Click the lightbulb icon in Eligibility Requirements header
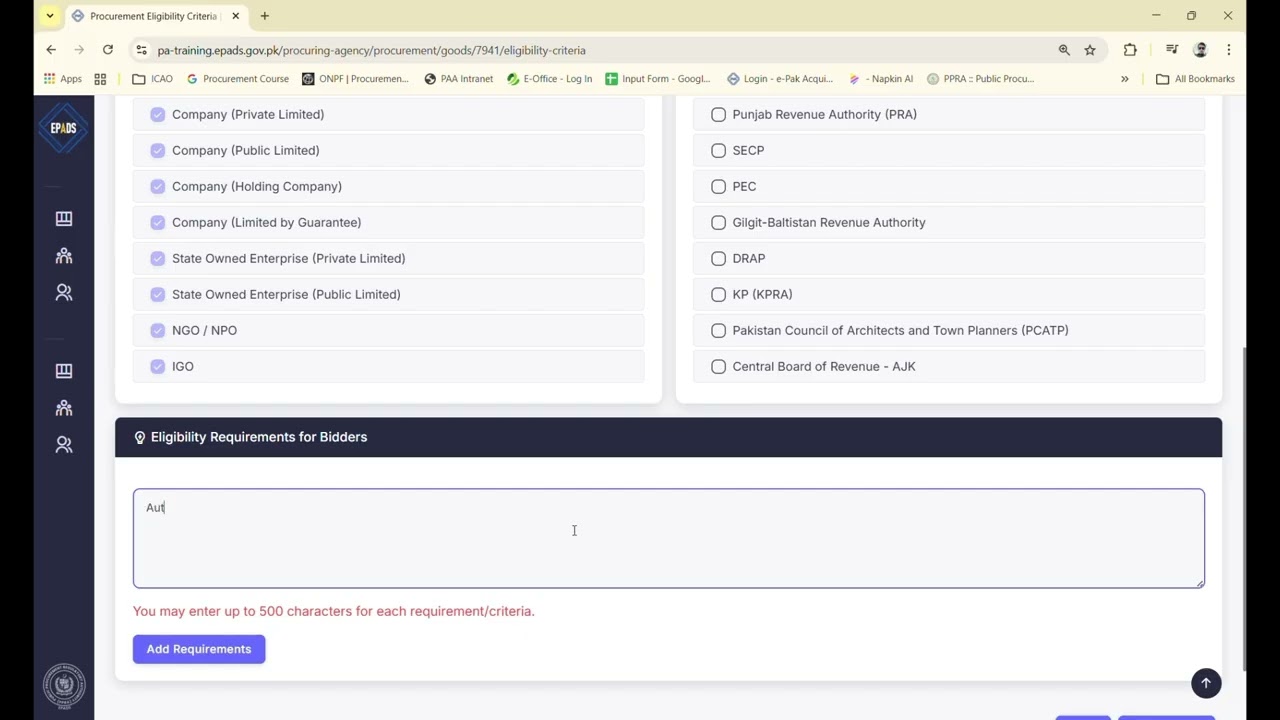The height and width of the screenshot is (720, 1280). coord(140,437)
